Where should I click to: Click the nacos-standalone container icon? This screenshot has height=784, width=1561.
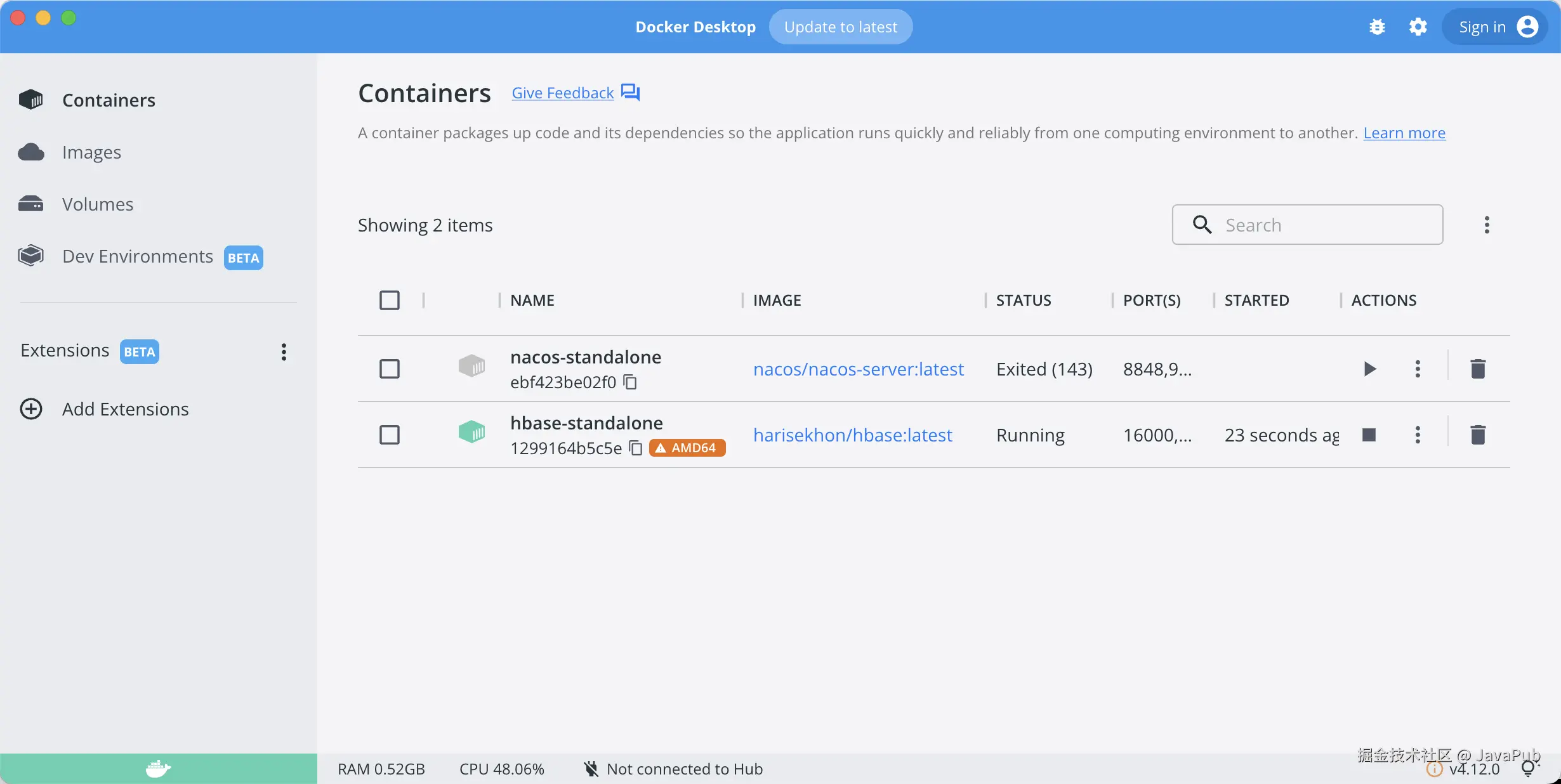[x=471, y=366]
